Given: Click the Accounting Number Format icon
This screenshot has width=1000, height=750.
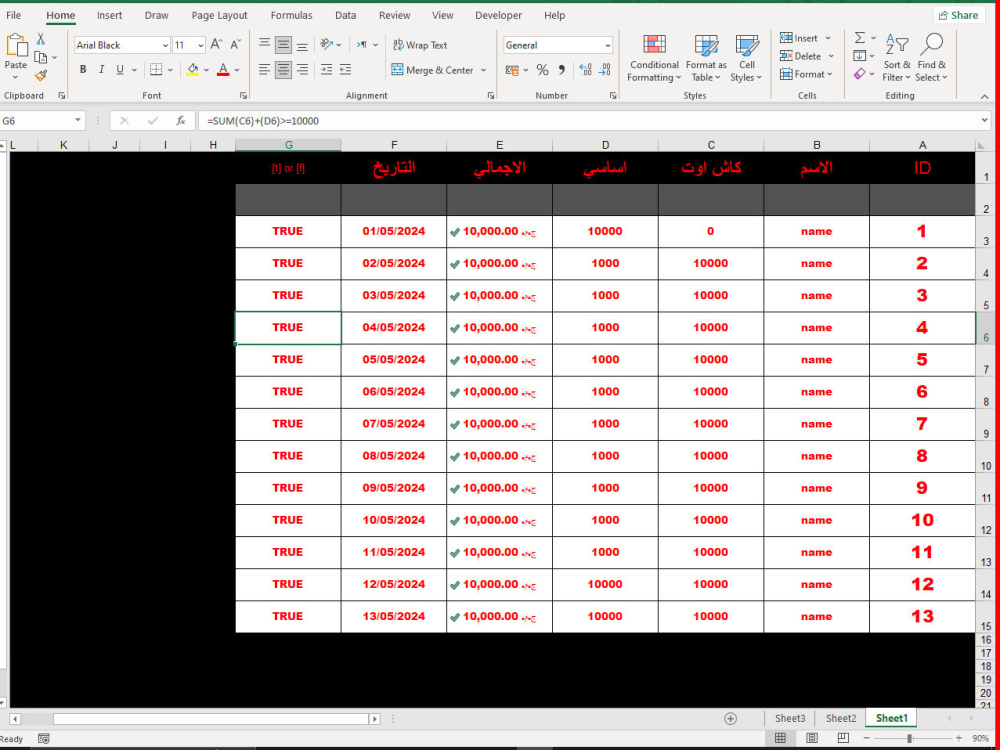Looking at the screenshot, I should tap(512, 70).
